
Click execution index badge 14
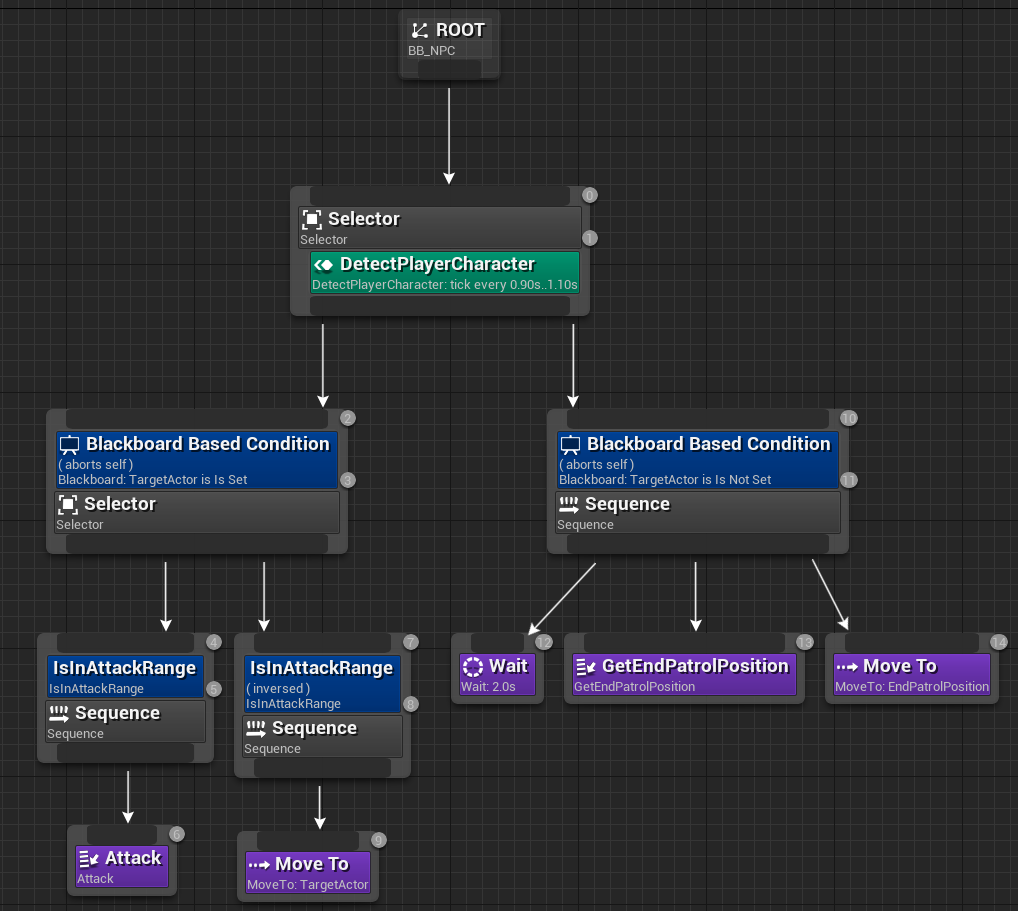999,643
